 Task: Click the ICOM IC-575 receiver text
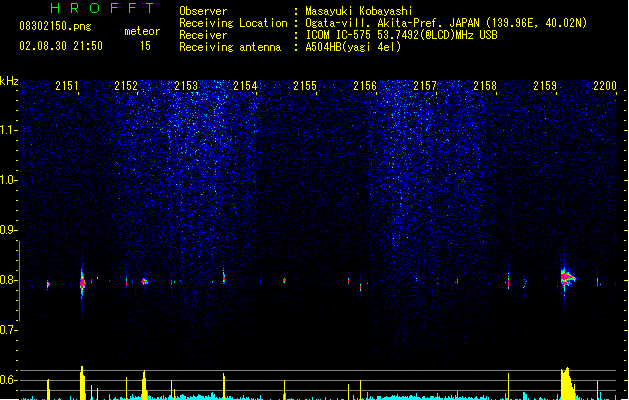[402, 35]
